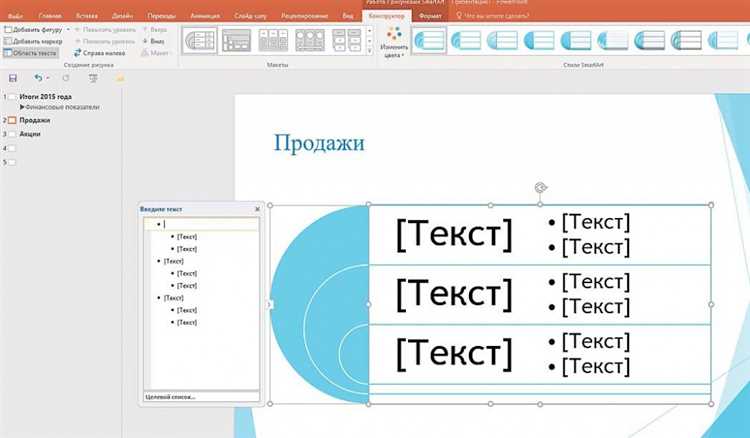
Task: Open the Рецензирование tab
Action: 304,16
